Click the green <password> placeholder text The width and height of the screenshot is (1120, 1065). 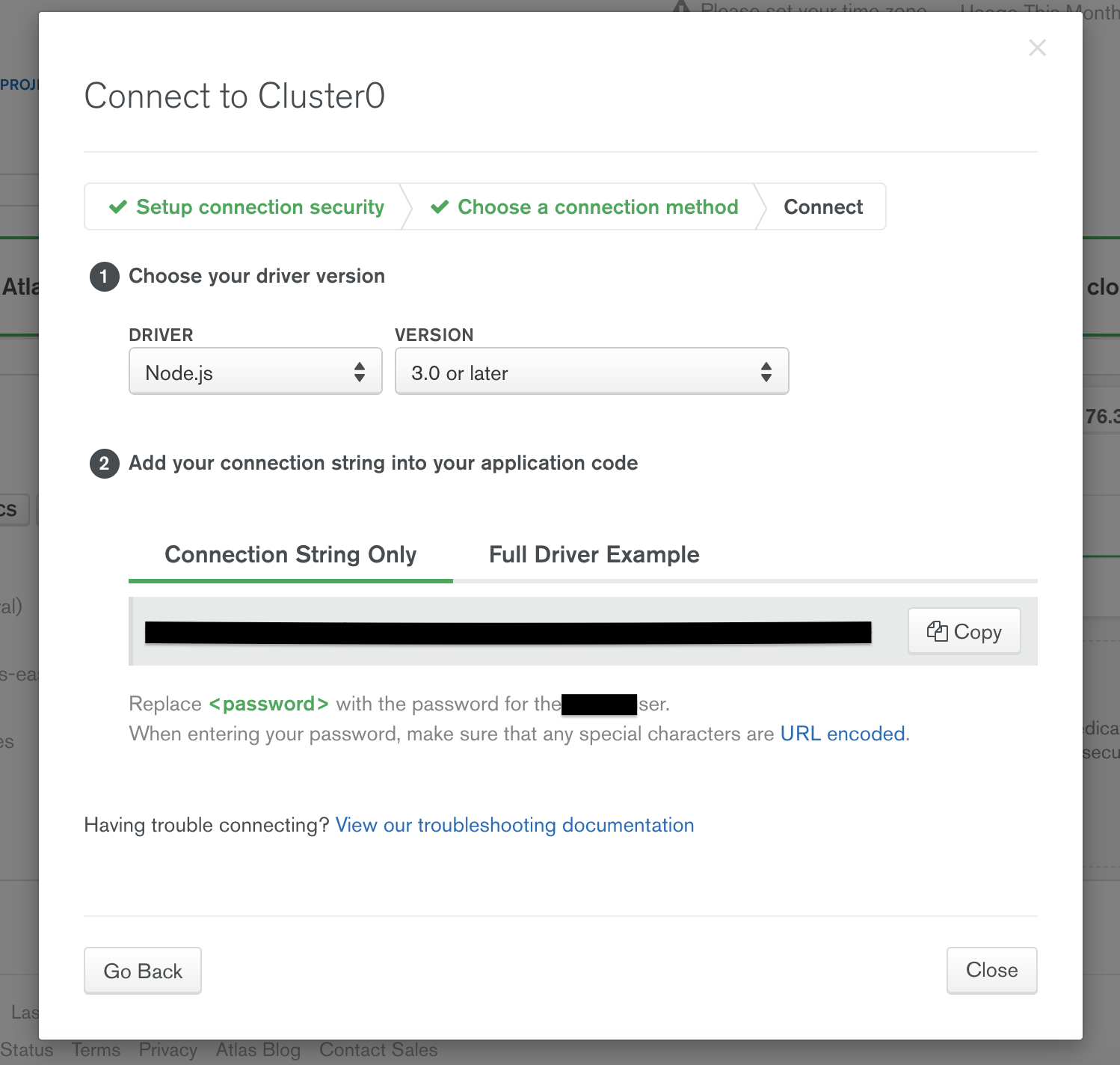tap(268, 704)
